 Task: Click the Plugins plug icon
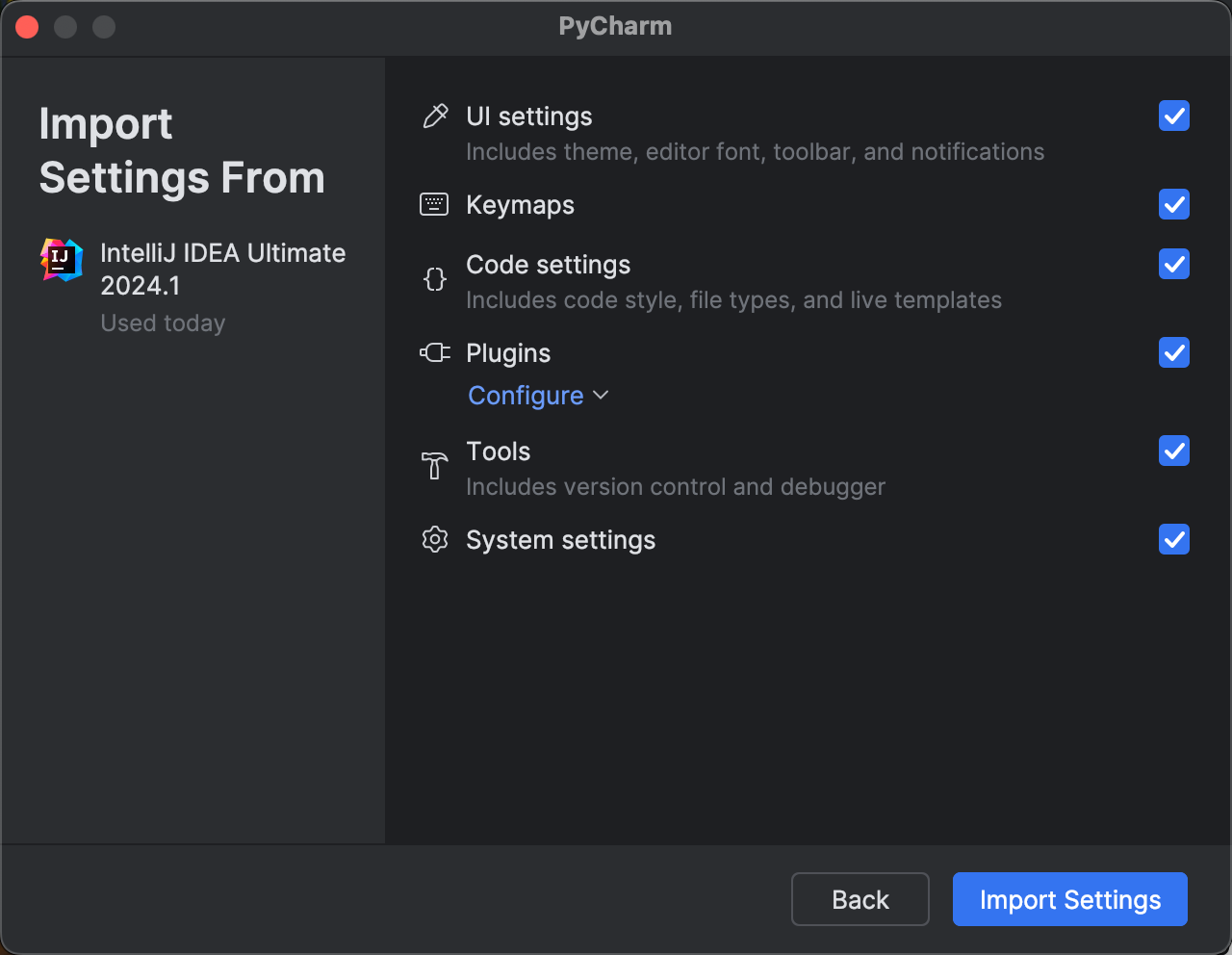pyautogui.click(x=435, y=352)
